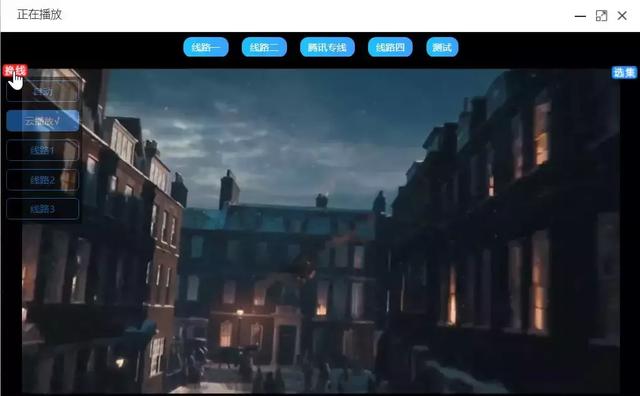Image resolution: width=640 pixels, height=396 pixels.
Task: Switch to 线路一 source
Action: coord(206,47)
